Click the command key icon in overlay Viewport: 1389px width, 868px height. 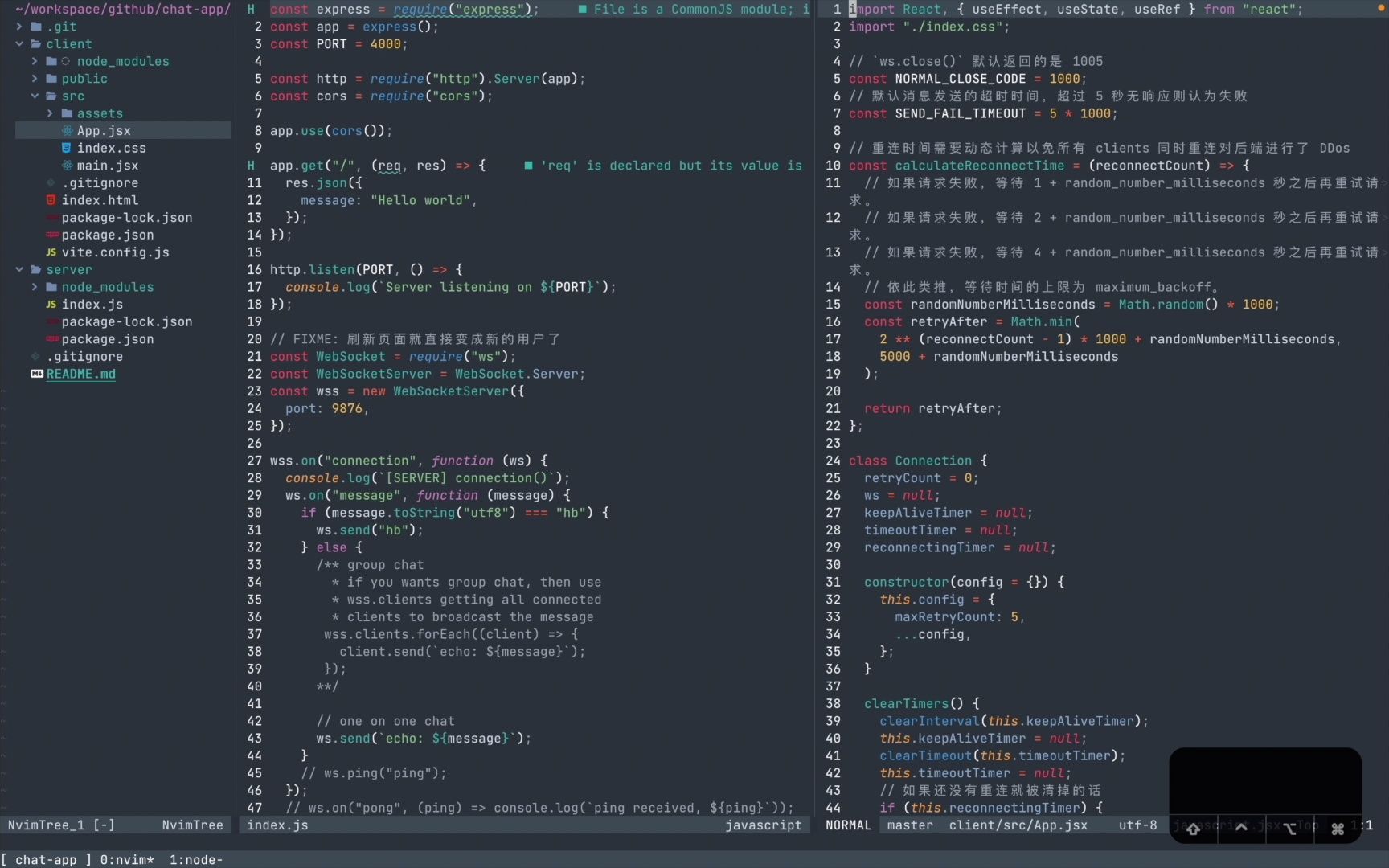pyautogui.click(x=1338, y=829)
